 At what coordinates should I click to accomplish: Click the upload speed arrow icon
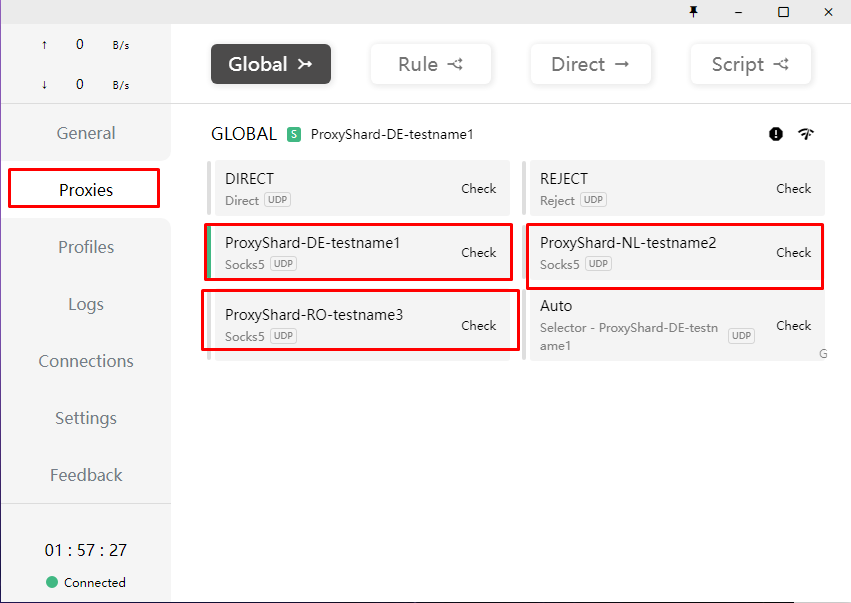click(x=44, y=45)
